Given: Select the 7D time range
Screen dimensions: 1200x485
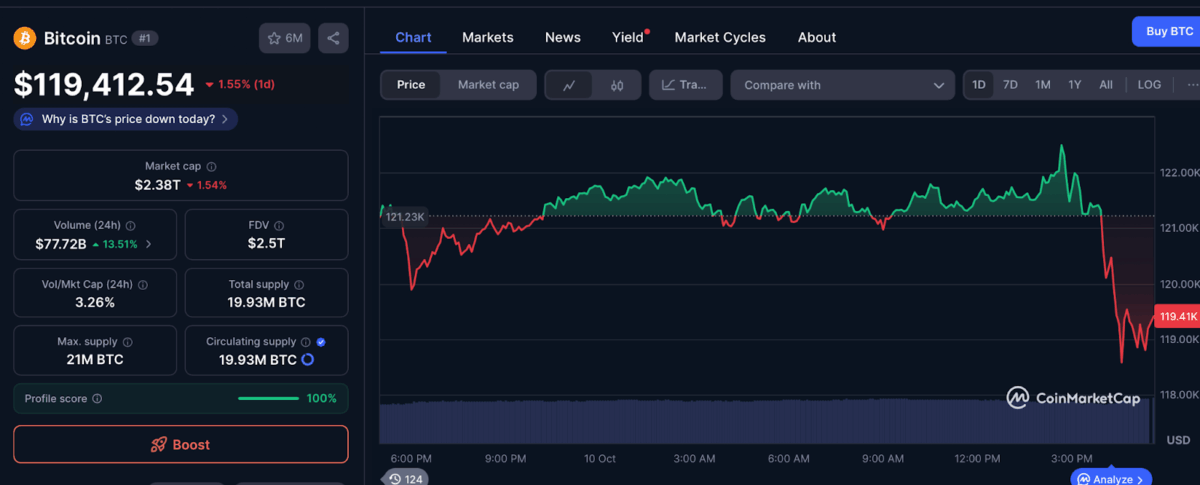Looking at the screenshot, I should 1010,85.
